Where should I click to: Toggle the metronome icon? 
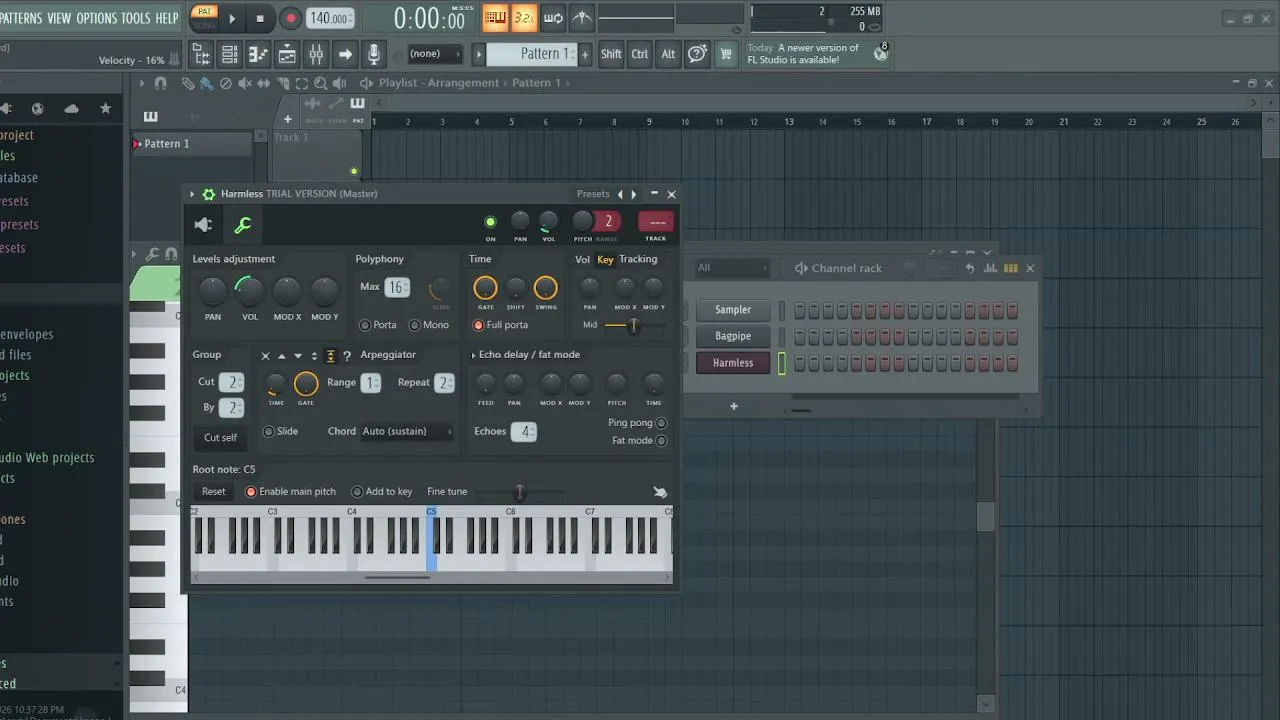[581, 18]
